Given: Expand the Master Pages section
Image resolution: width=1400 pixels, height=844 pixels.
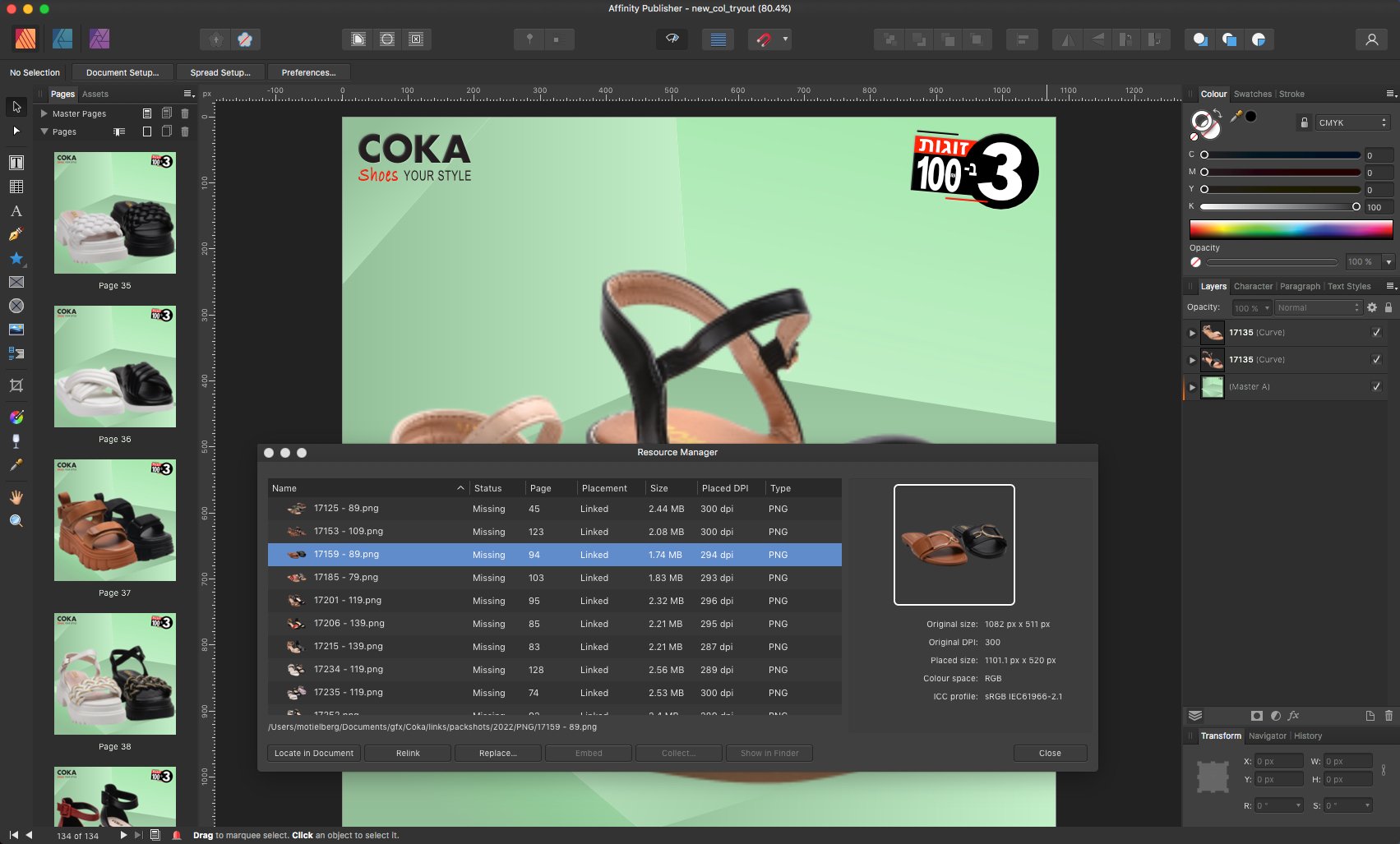Looking at the screenshot, I should (x=44, y=113).
